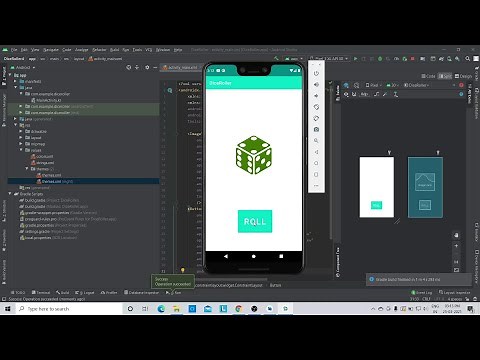The height and width of the screenshot is (360, 480).
Task: Click the view options eye icon in designer
Action: [346, 94]
